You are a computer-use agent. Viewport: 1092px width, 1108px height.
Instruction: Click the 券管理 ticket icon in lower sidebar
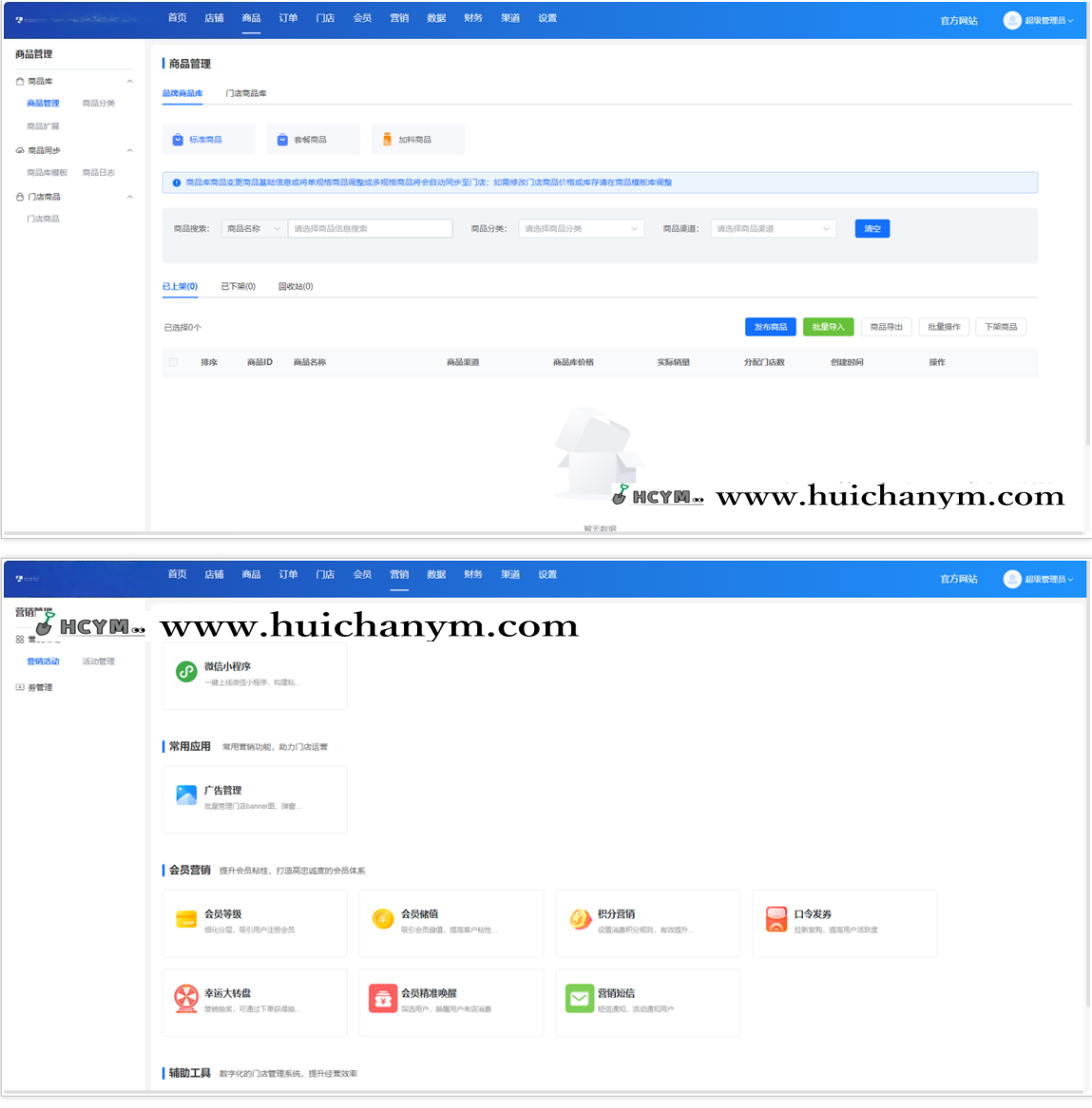20,688
